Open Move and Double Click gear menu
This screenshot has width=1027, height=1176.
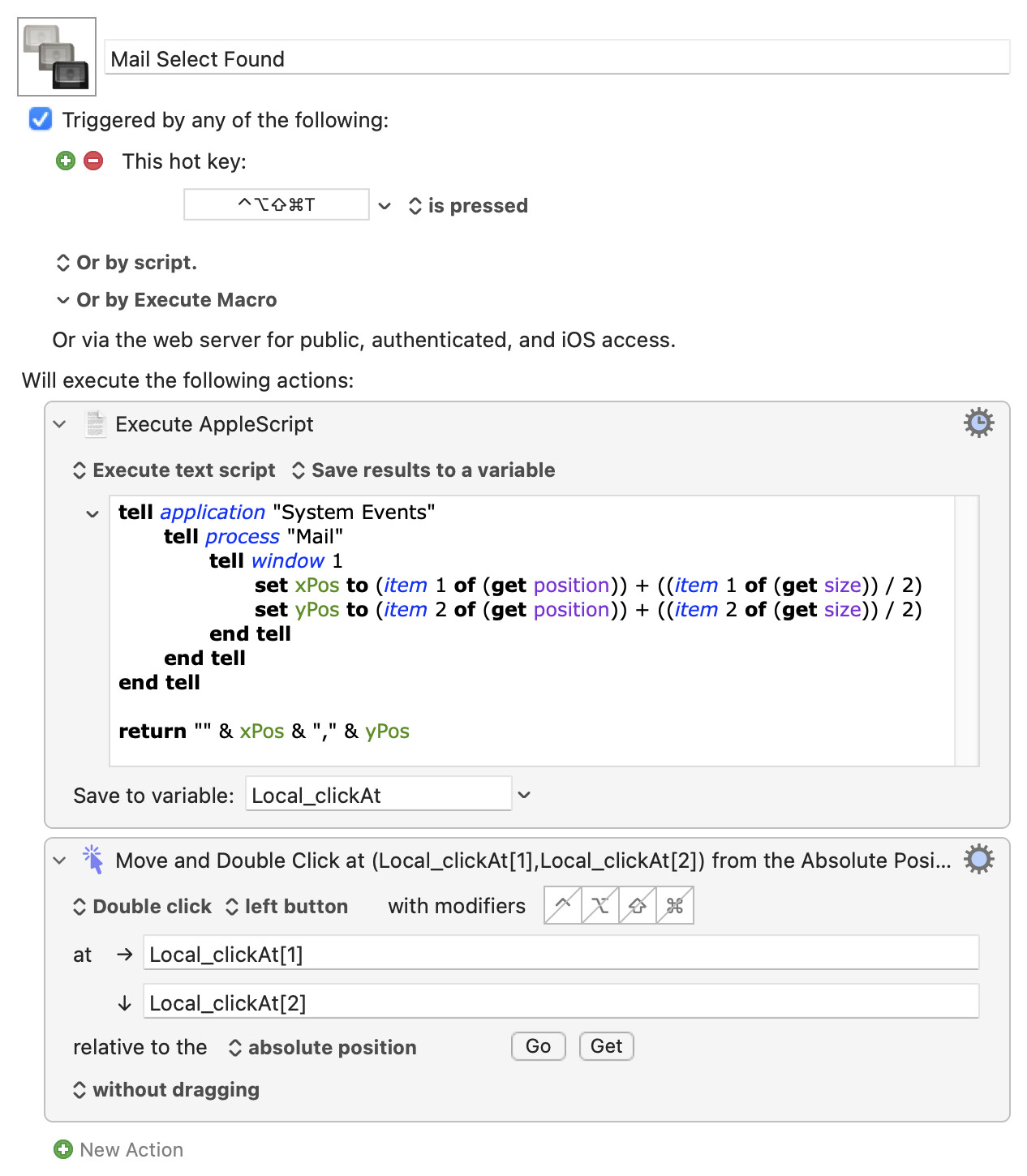[x=978, y=860]
